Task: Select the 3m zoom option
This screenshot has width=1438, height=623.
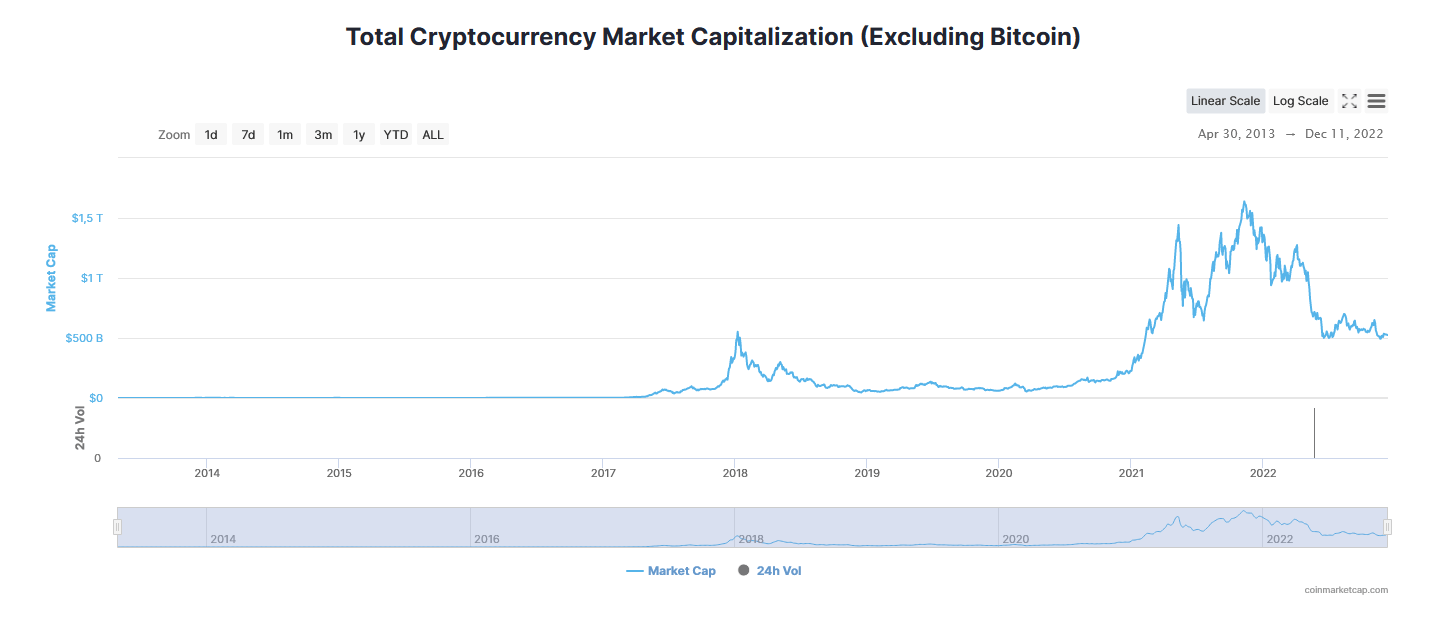Action: (323, 135)
